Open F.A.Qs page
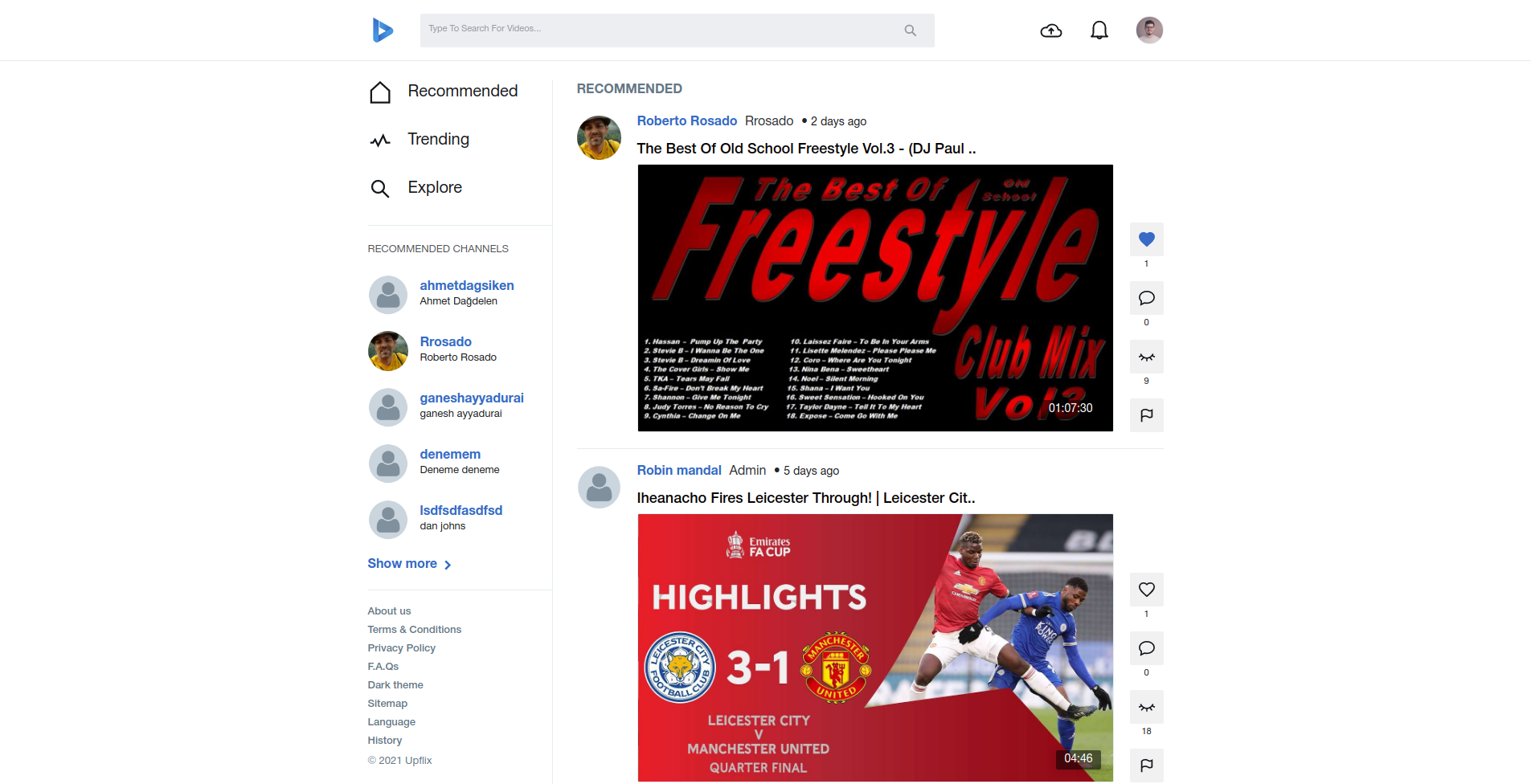 tap(383, 667)
